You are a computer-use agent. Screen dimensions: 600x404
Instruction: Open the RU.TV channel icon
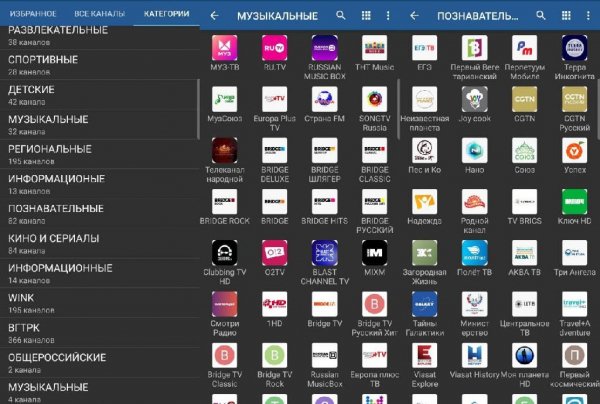[274, 48]
